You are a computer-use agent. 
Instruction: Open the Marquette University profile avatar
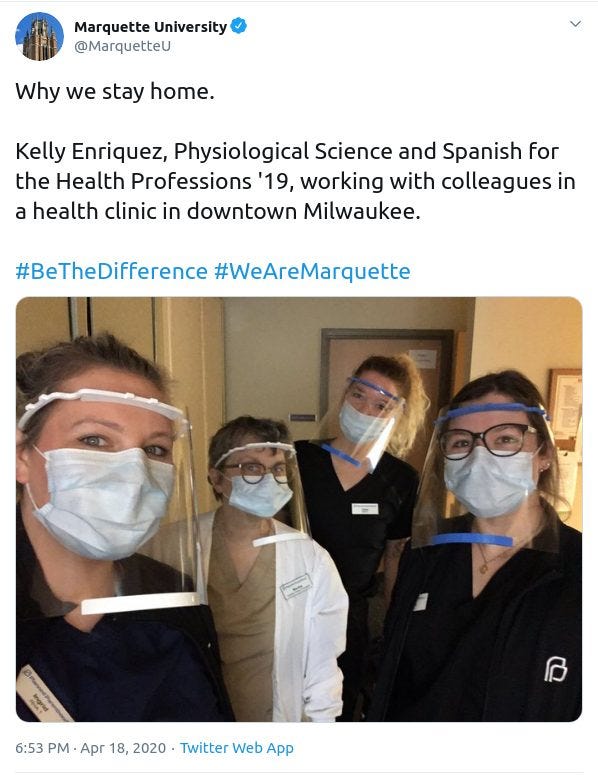[x=40, y=37]
